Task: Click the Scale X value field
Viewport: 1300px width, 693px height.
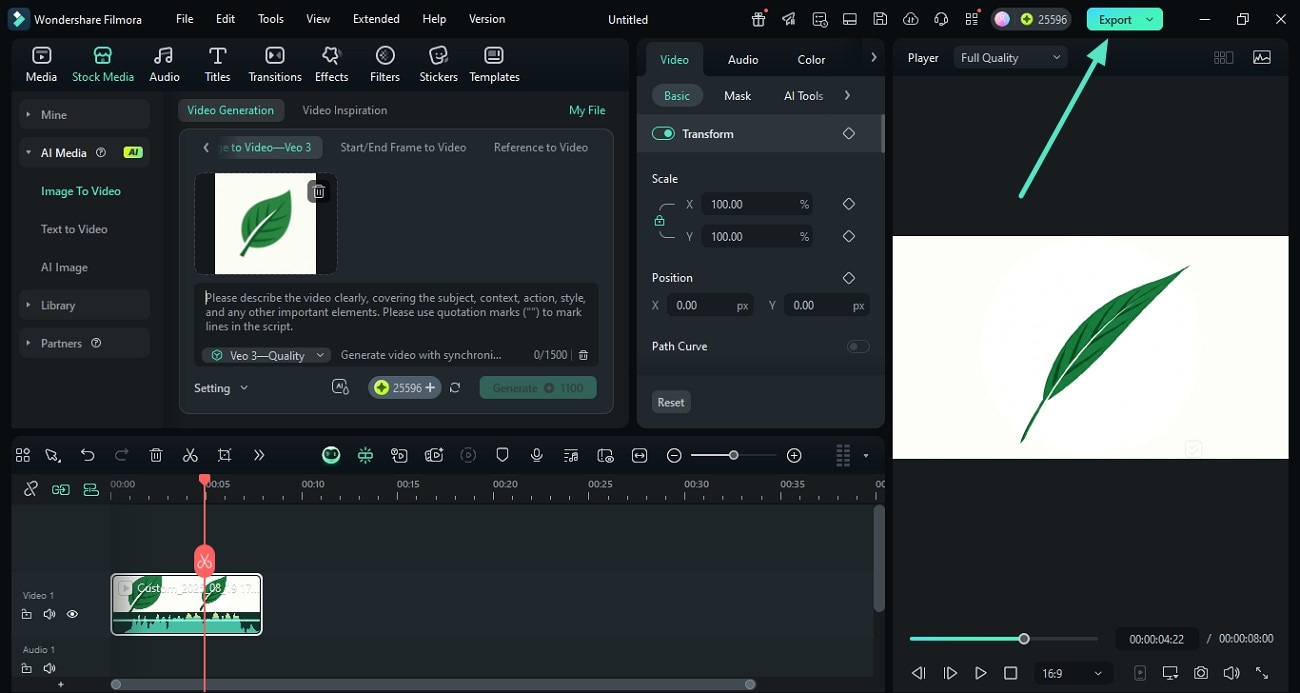Action: [x=756, y=204]
